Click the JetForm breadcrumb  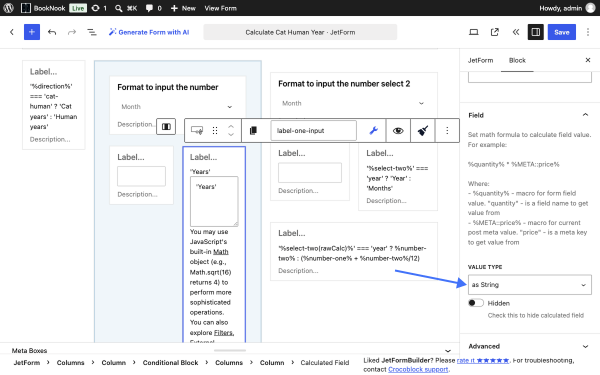(27, 363)
